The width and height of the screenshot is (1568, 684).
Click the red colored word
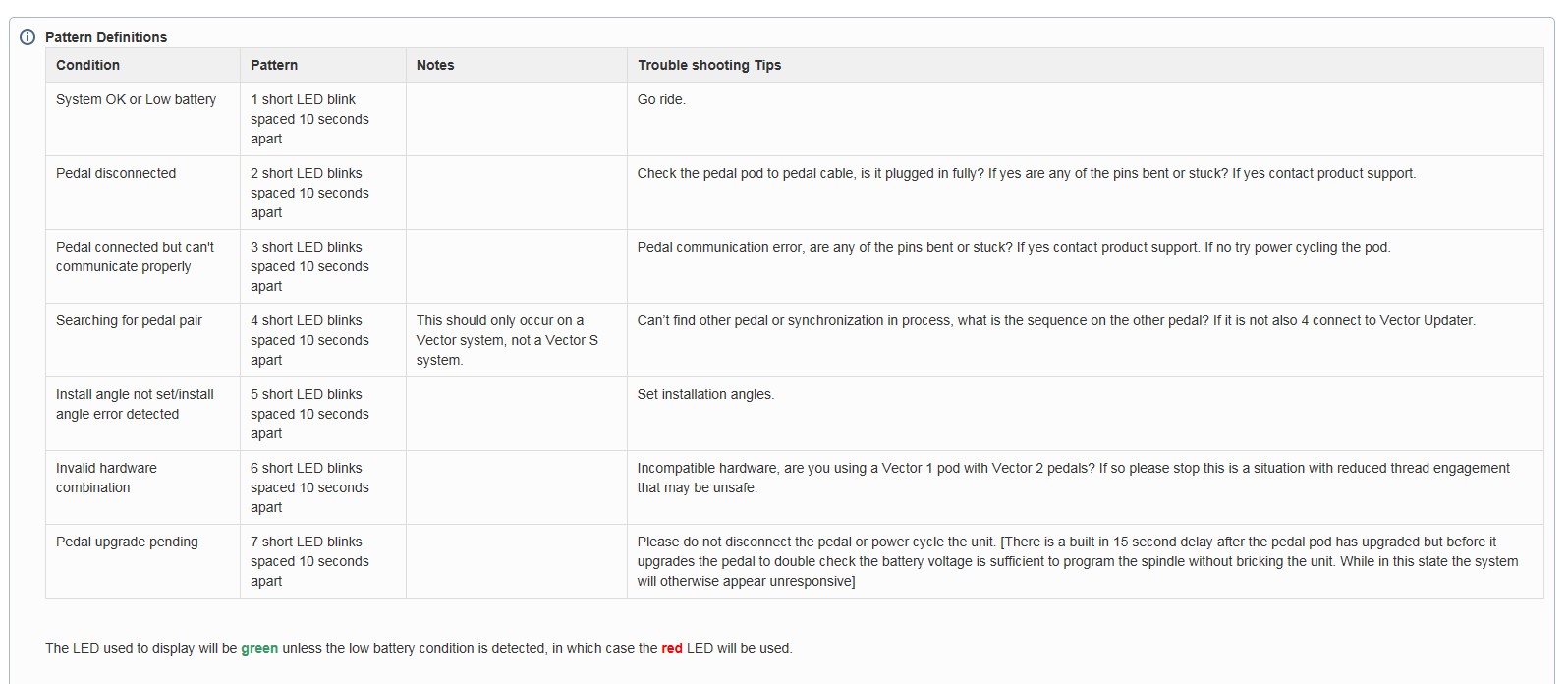pos(672,648)
